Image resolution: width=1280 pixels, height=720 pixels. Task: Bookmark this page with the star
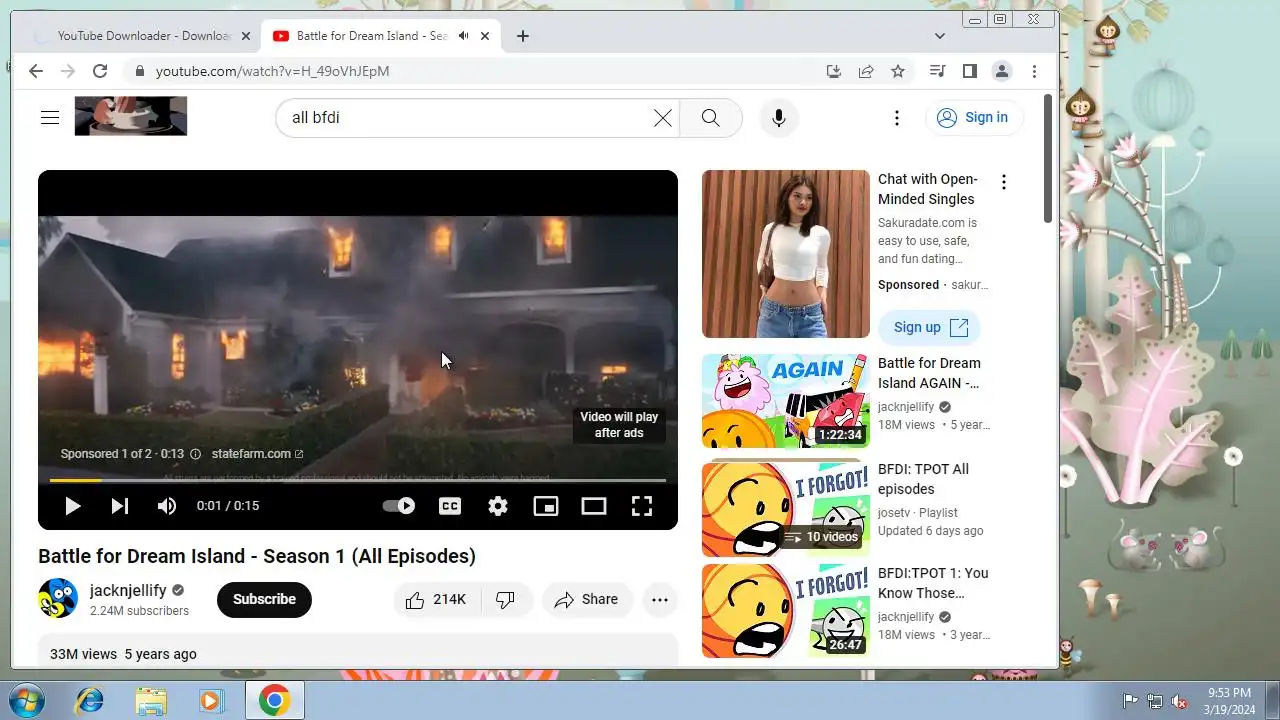tap(898, 71)
